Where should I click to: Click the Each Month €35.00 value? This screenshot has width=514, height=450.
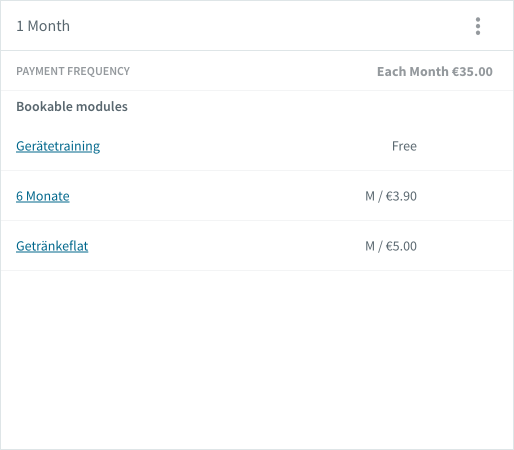pos(435,71)
